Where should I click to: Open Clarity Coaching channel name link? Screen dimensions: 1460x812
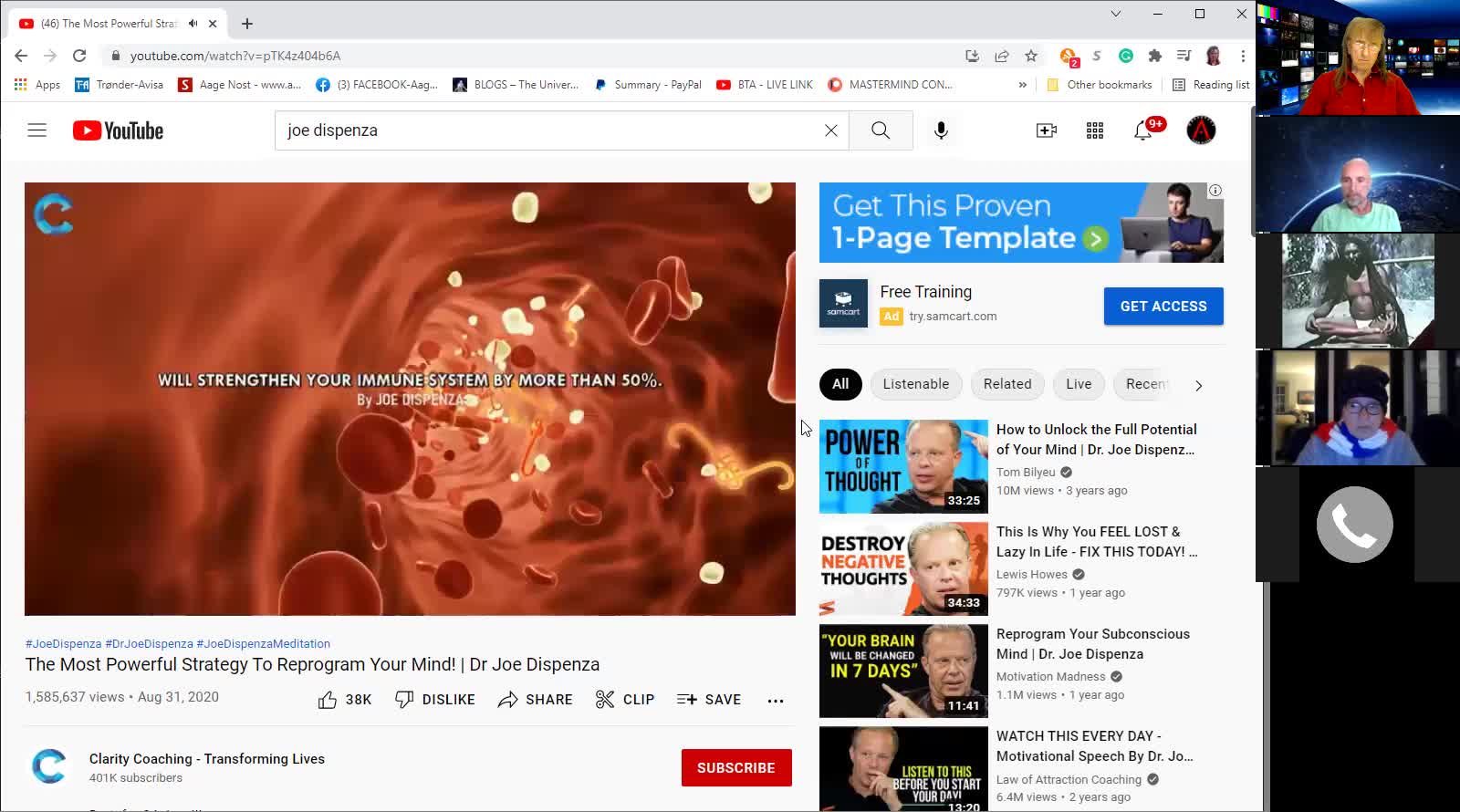click(207, 759)
